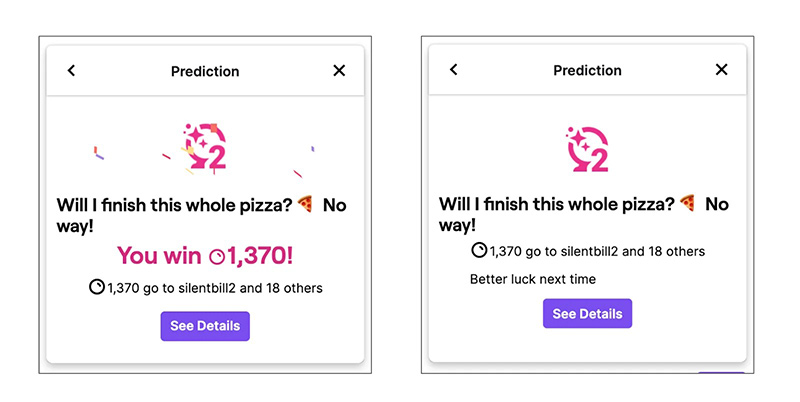Open See Details below "Better luck next time"

point(587,314)
